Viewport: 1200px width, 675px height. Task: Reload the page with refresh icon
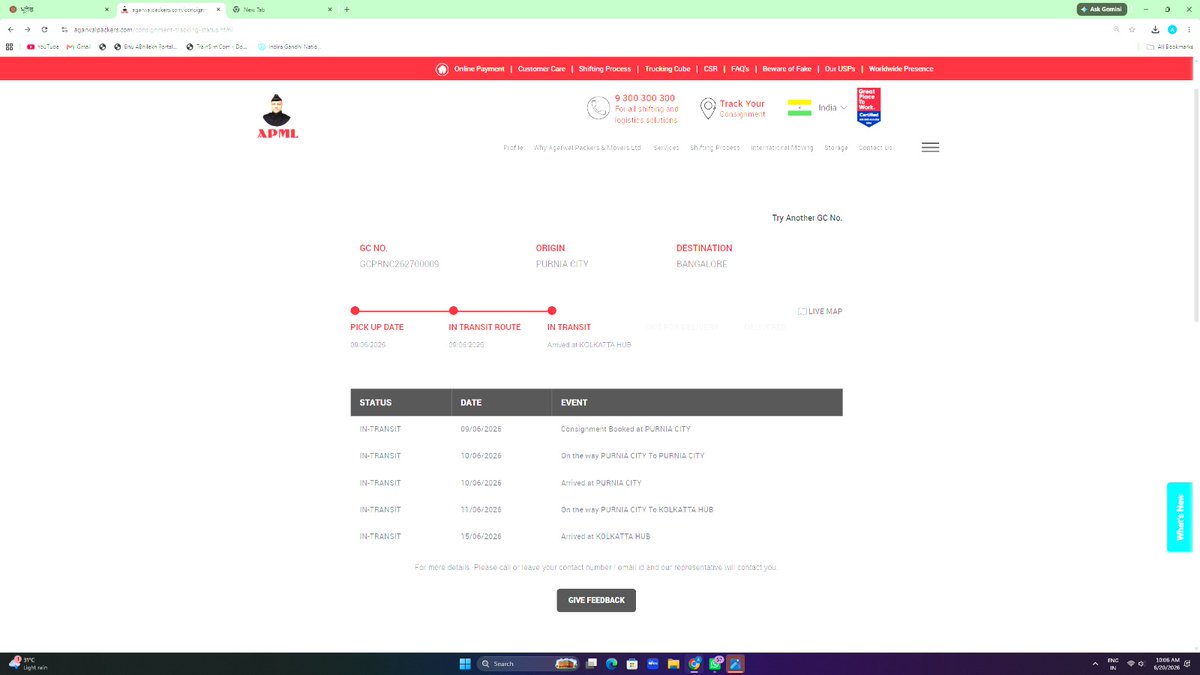44,29
